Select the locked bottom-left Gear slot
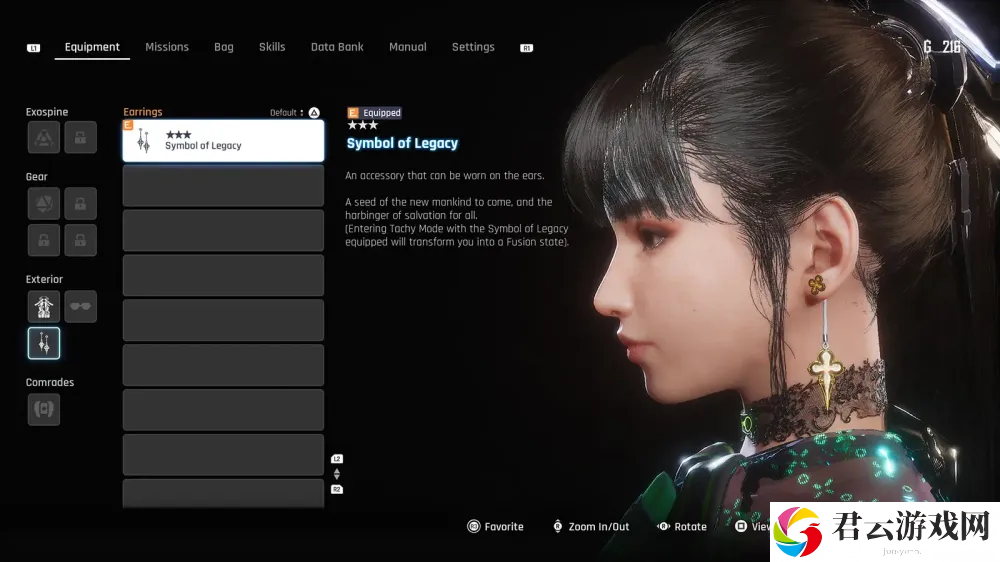1000x562 pixels. pos(43,240)
